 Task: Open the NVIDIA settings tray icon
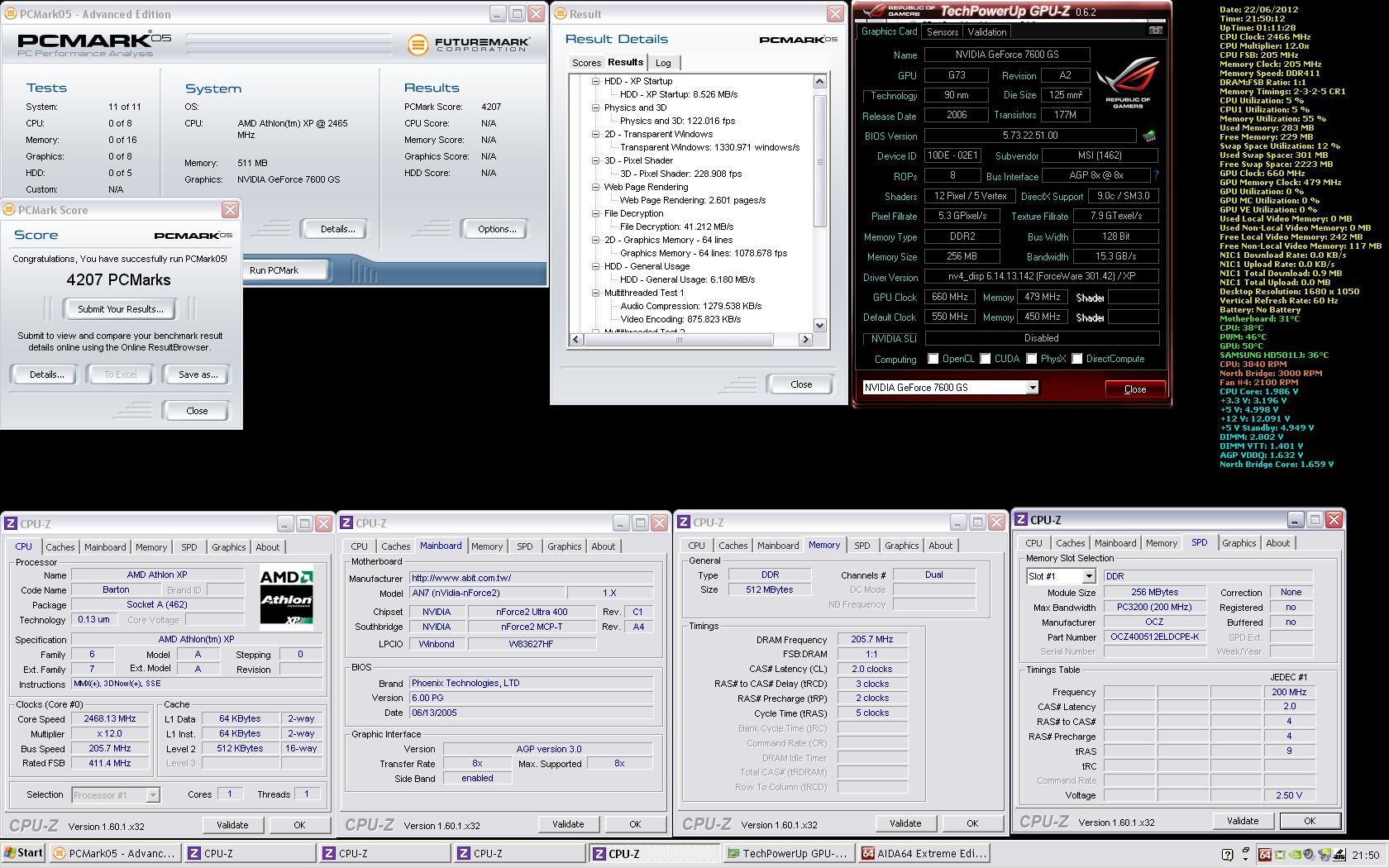point(1295,855)
